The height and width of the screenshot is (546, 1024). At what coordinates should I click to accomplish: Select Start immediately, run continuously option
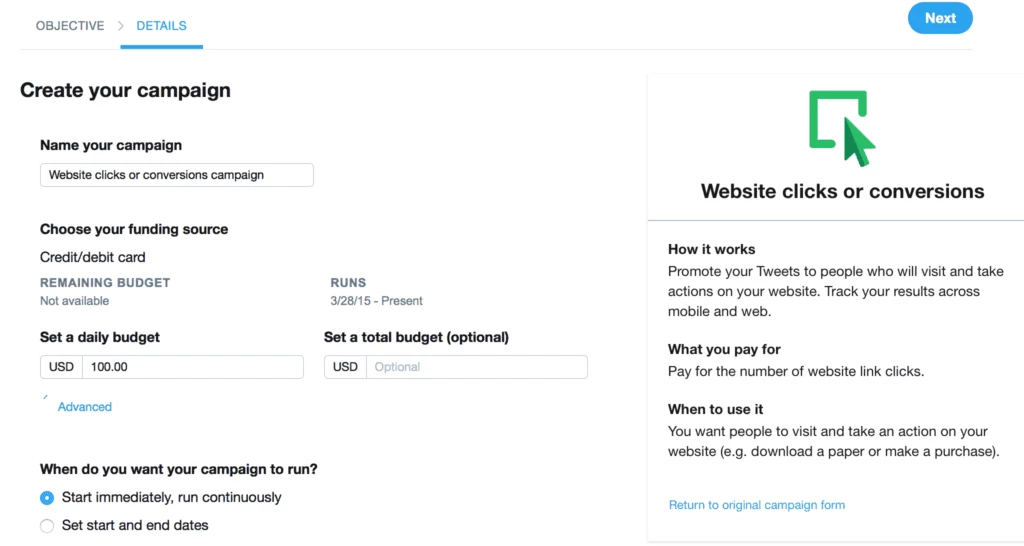(47, 498)
